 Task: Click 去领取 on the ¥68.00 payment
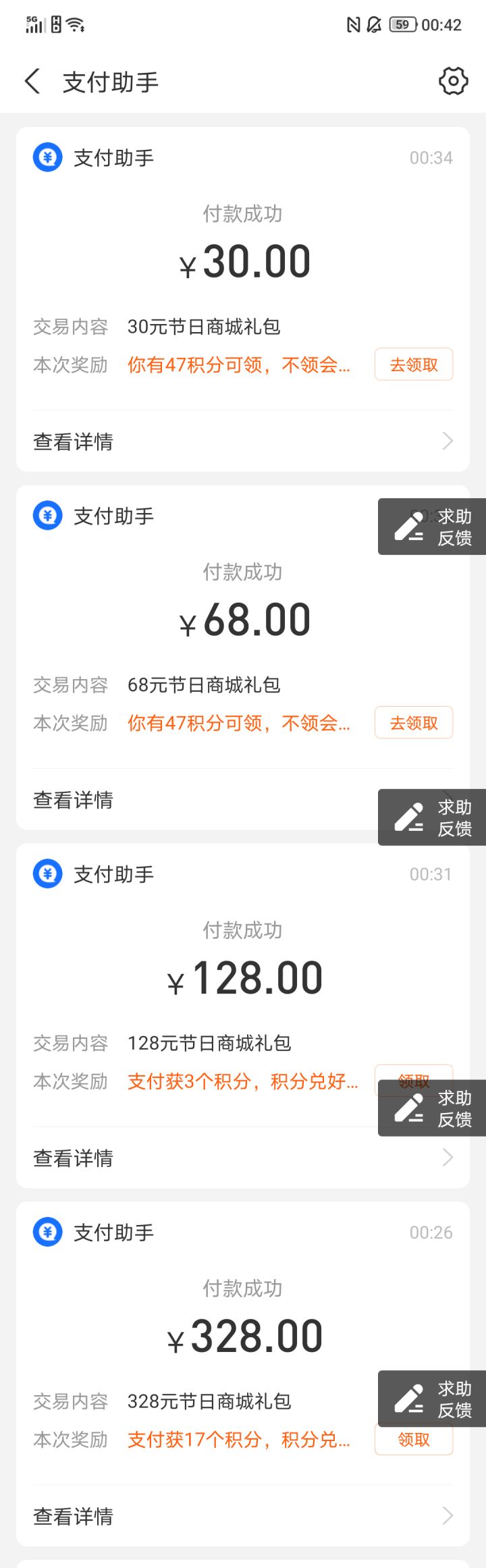414,724
